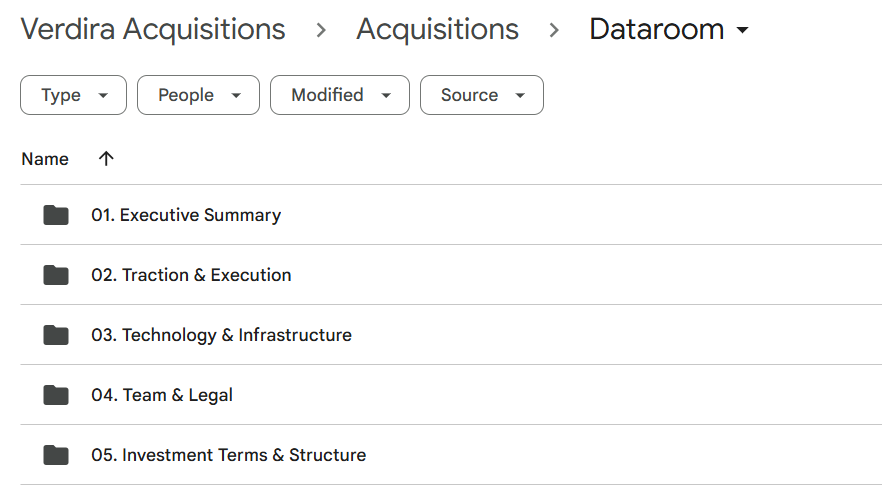
Task: Click the folder icon beside Executive Summary
Action: click(56, 215)
